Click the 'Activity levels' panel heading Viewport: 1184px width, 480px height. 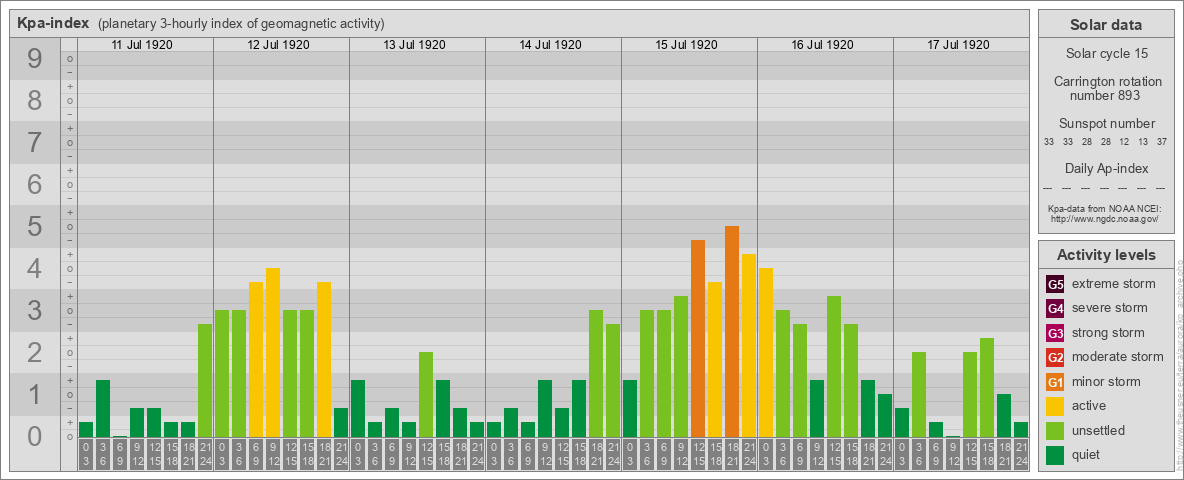coord(1105,255)
